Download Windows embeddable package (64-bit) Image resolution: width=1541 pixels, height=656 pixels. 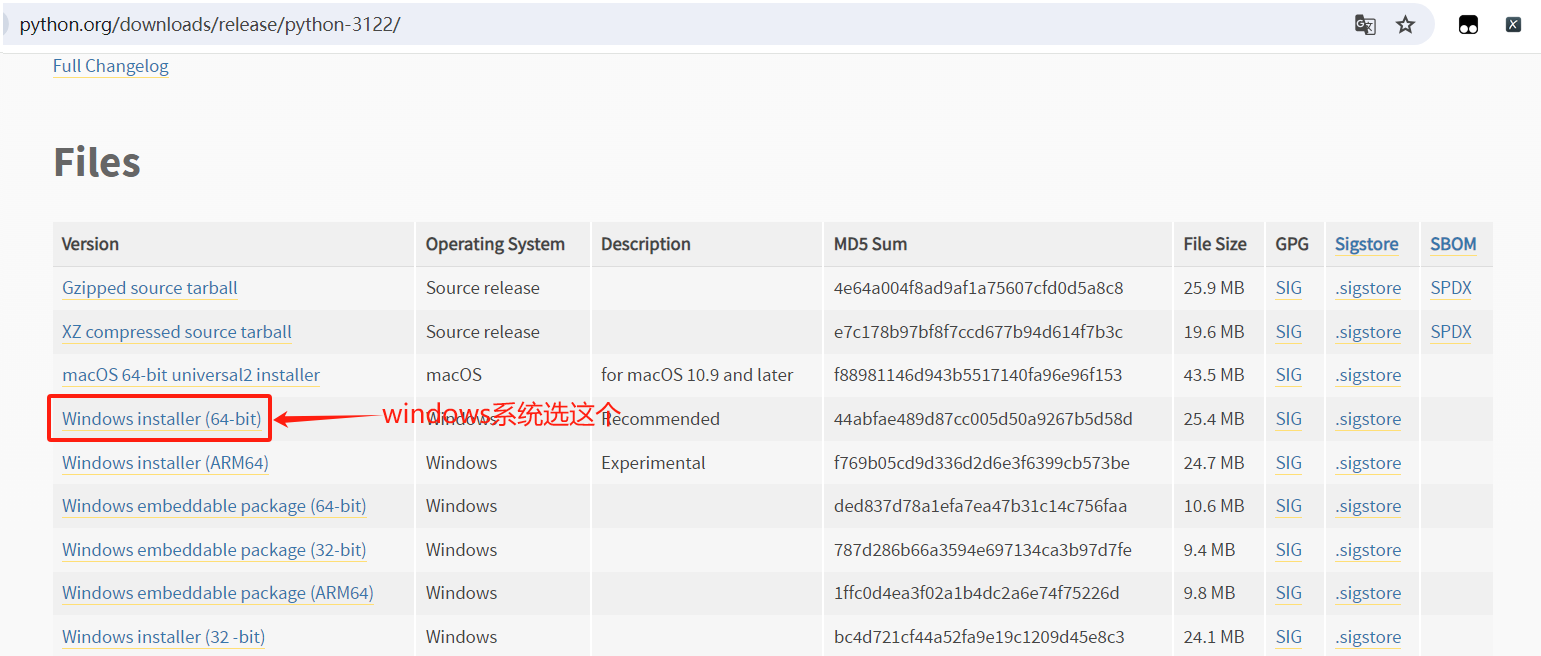(x=214, y=506)
